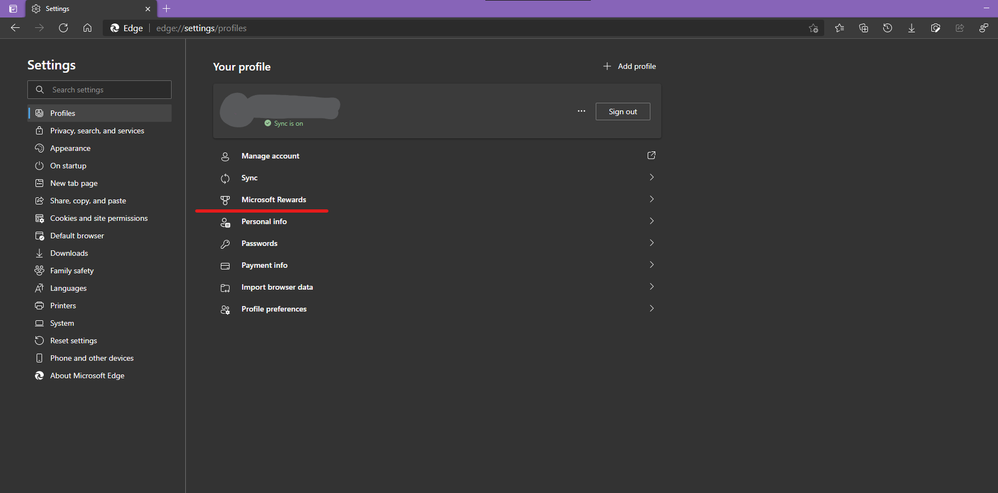Click the About Microsoft Edge logo icon
The width and height of the screenshot is (998, 493).
coord(39,375)
